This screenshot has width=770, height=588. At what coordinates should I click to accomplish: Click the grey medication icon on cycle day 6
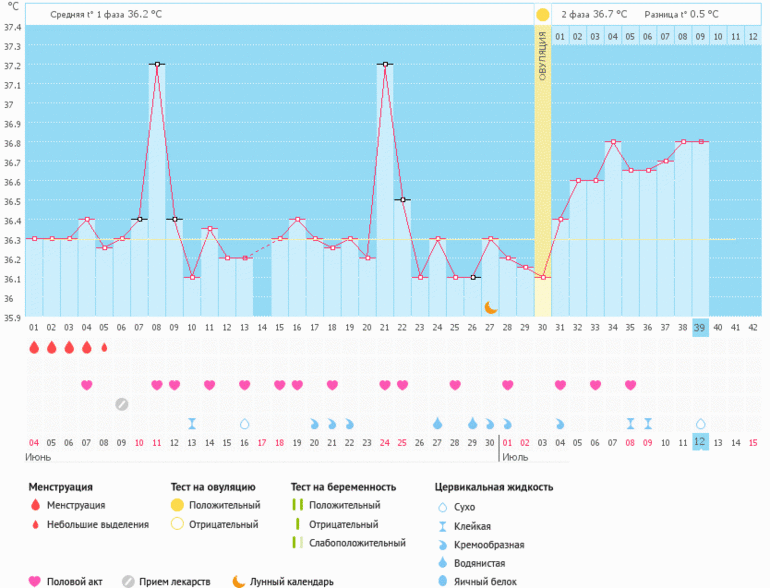click(x=121, y=404)
